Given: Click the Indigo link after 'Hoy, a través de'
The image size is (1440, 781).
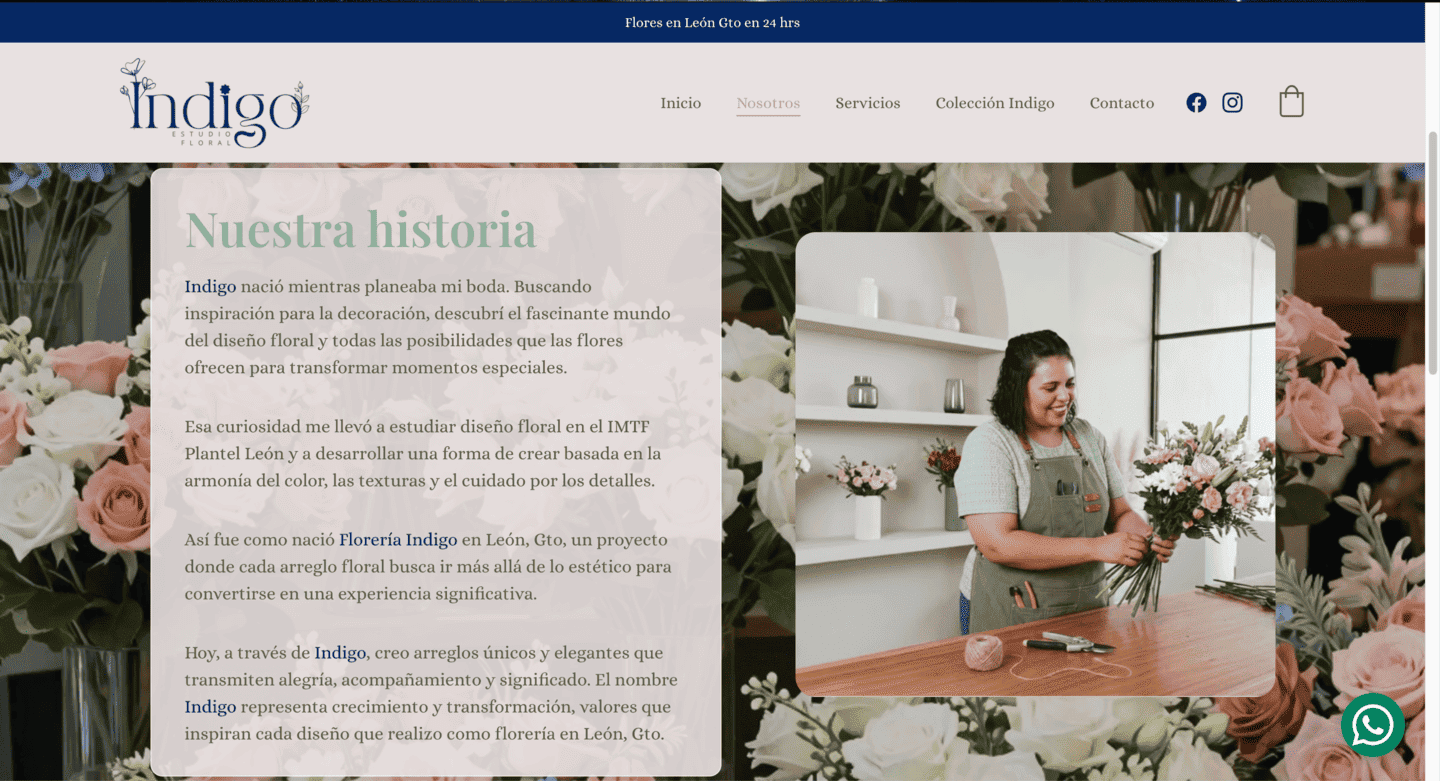Looking at the screenshot, I should pos(340,653).
